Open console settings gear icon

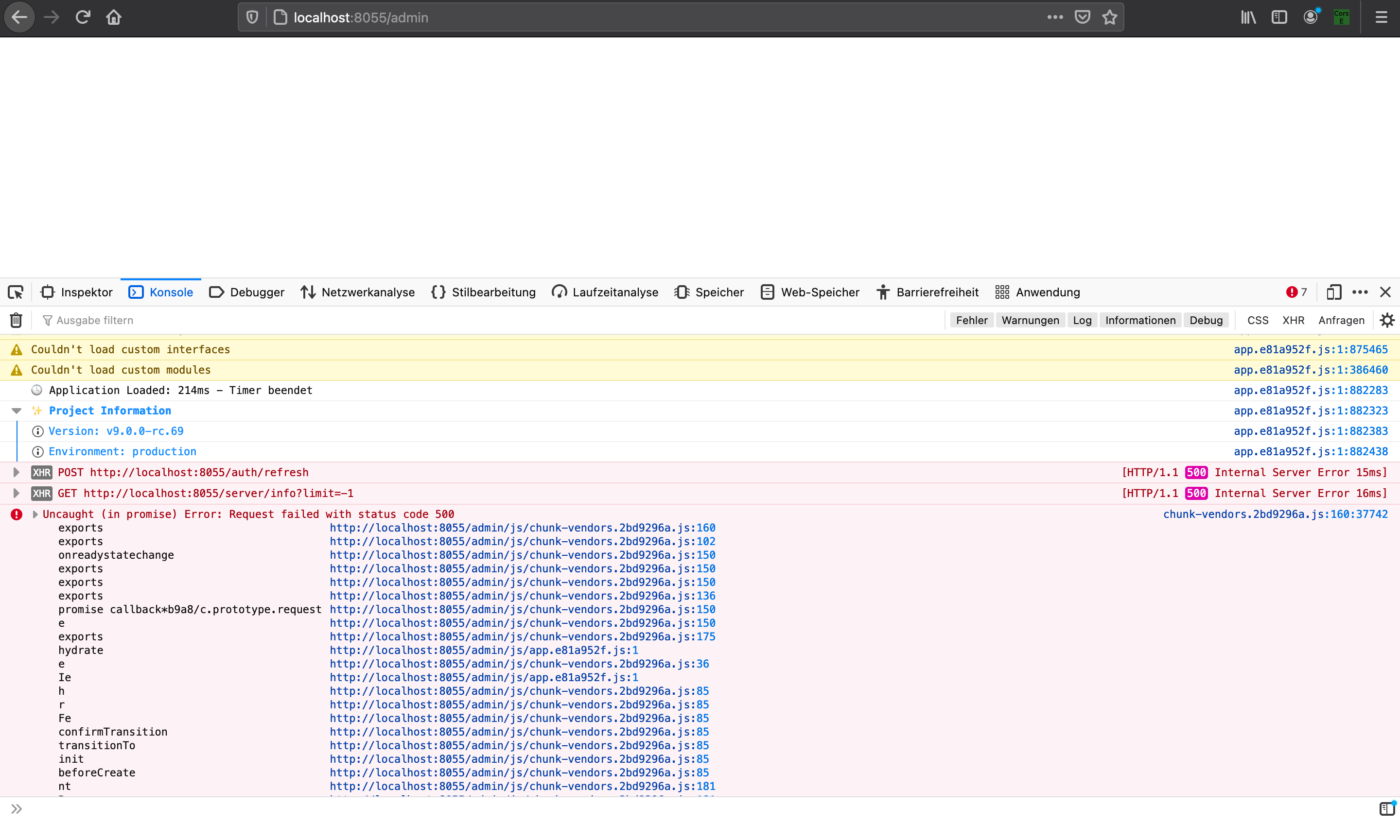(1386, 320)
